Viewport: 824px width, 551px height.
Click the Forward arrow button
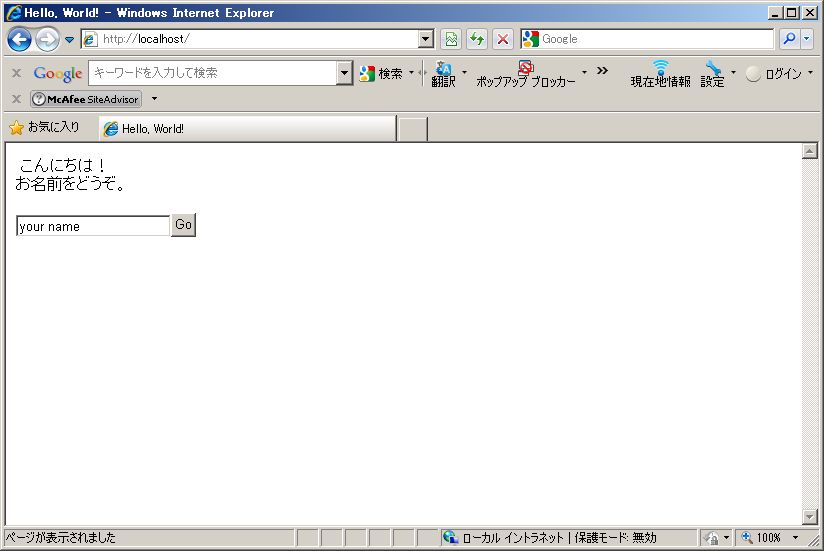click(47, 39)
